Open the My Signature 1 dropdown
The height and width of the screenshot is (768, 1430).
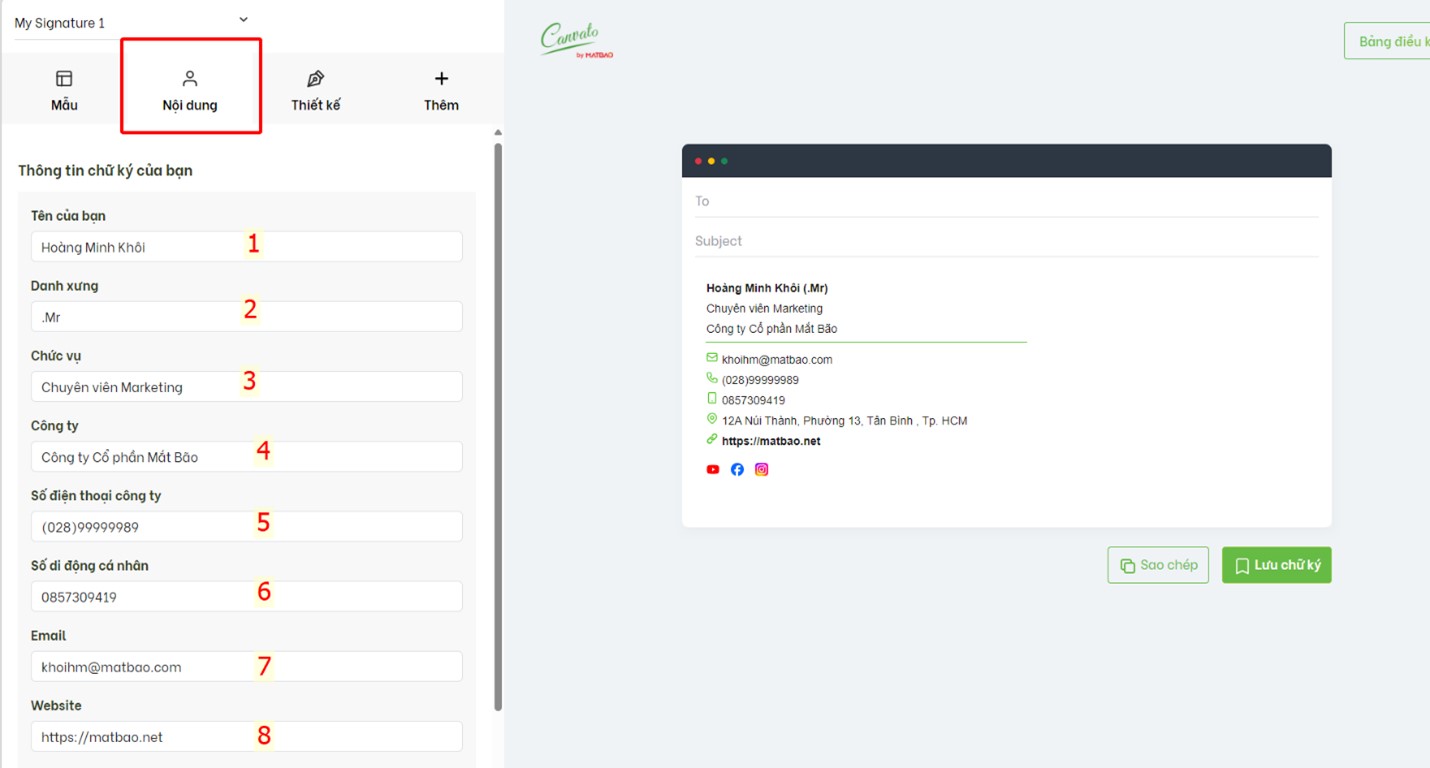131,22
